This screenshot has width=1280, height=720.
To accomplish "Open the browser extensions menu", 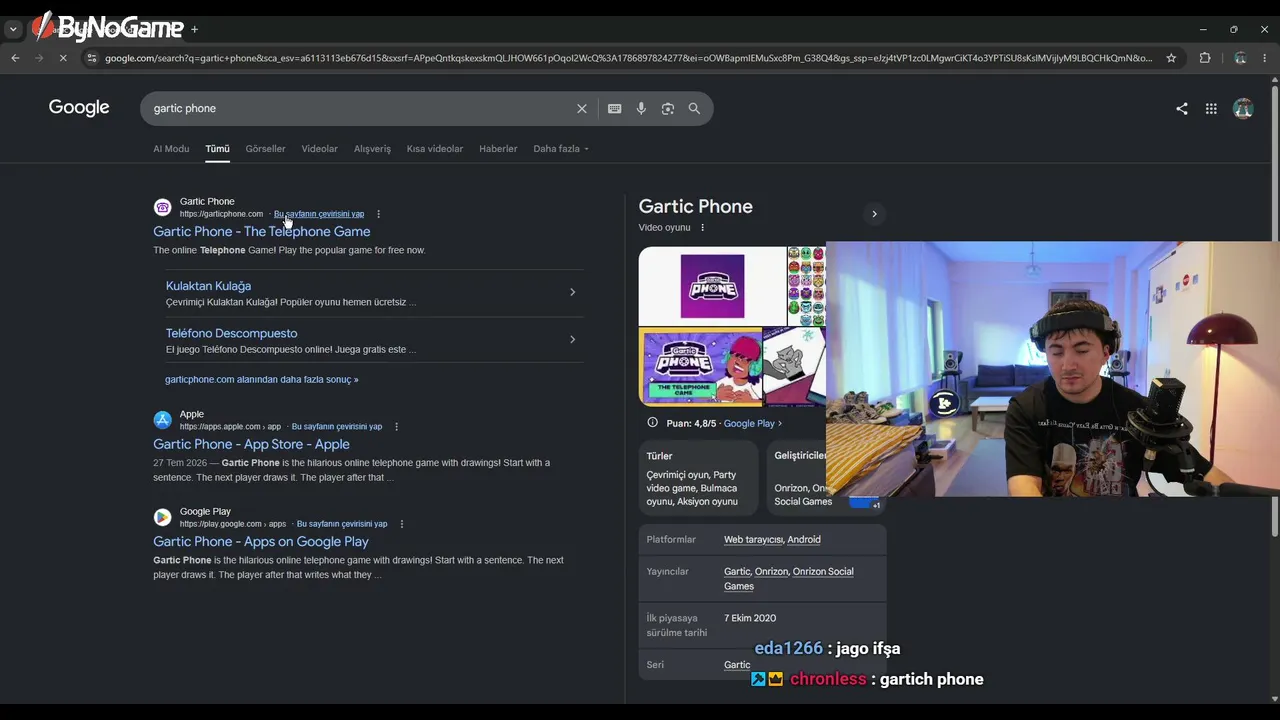I will [x=1205, y=58].
